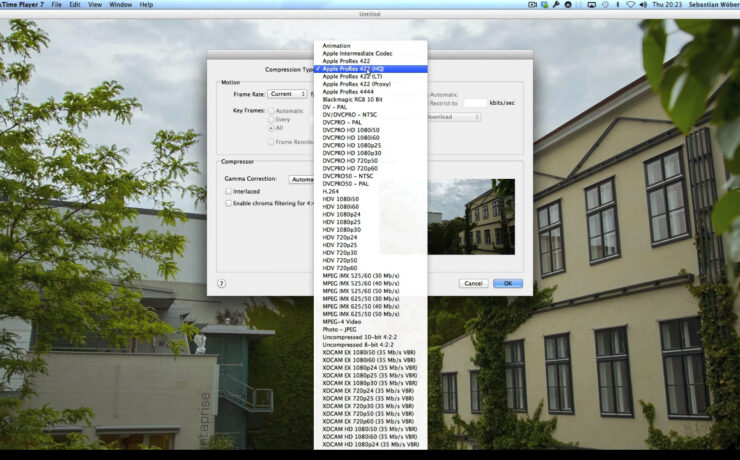Open the Window menu
This screenshot has width=740, height=460.
tap(120, 5)
